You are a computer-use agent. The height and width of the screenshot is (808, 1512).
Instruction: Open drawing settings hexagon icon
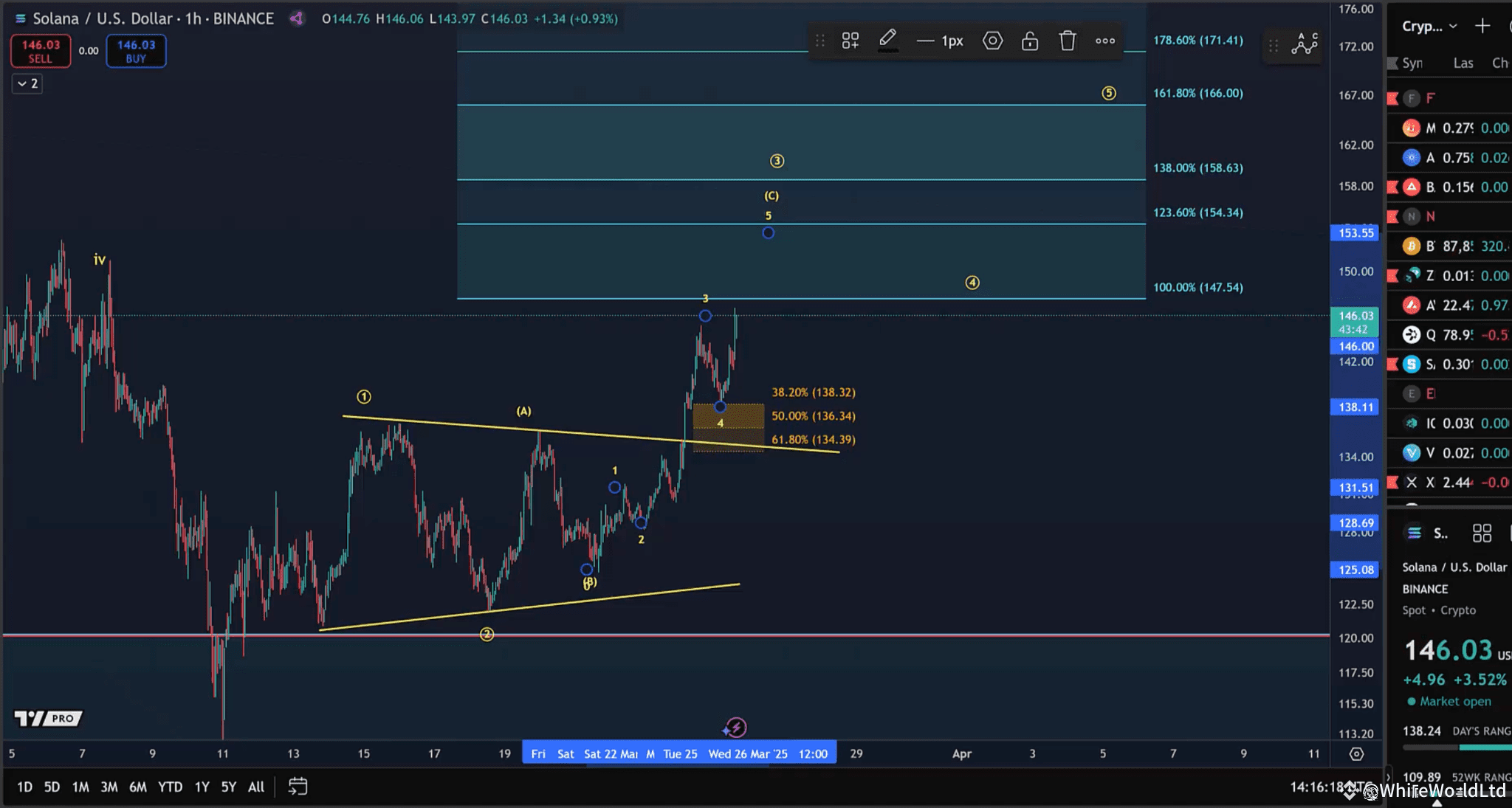pyautogui.click(x=993, y=41)
